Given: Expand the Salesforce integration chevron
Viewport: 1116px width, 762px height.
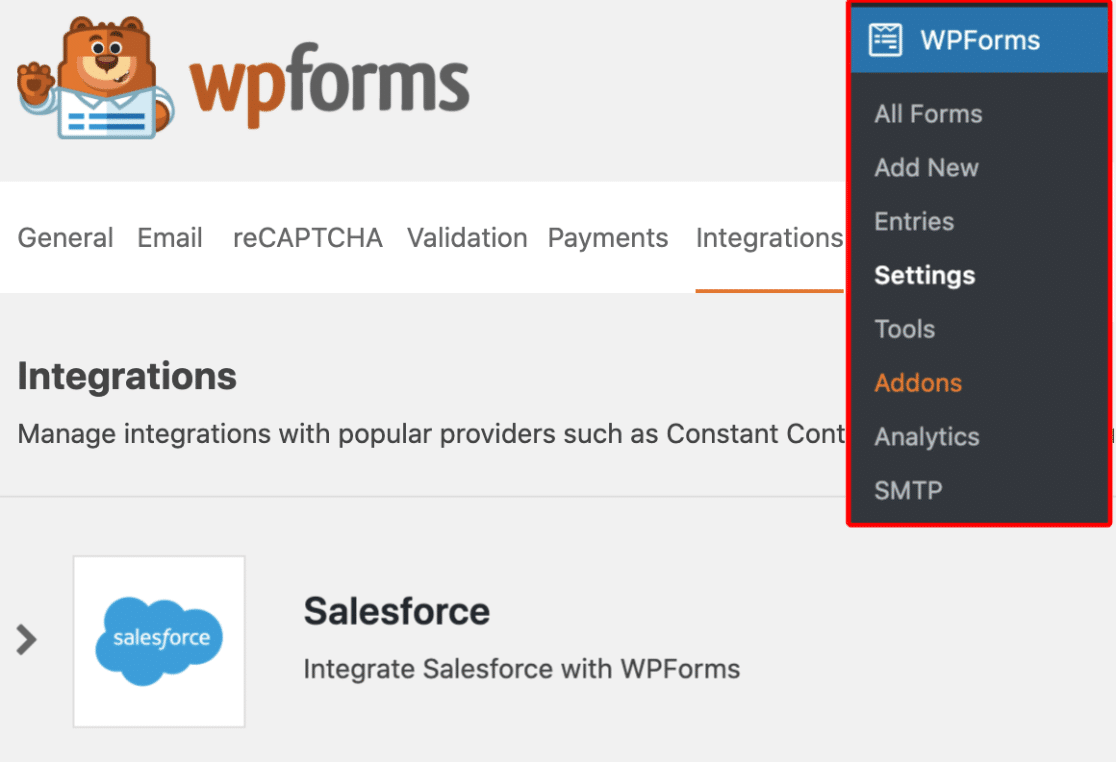Looking at the screenshot, I should pyautogui.click(x=26, y=640).
